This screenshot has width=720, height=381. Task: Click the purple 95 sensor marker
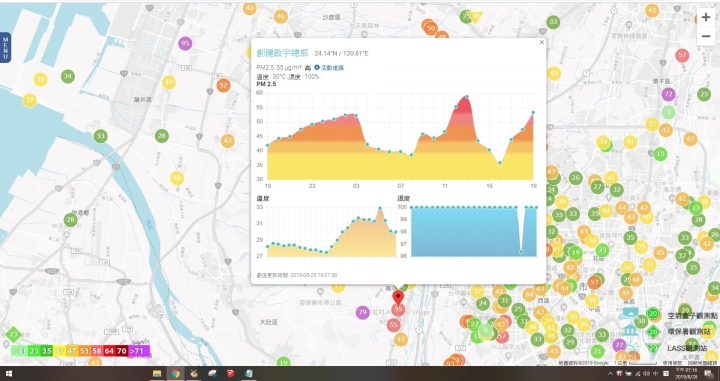click(185, 44)
